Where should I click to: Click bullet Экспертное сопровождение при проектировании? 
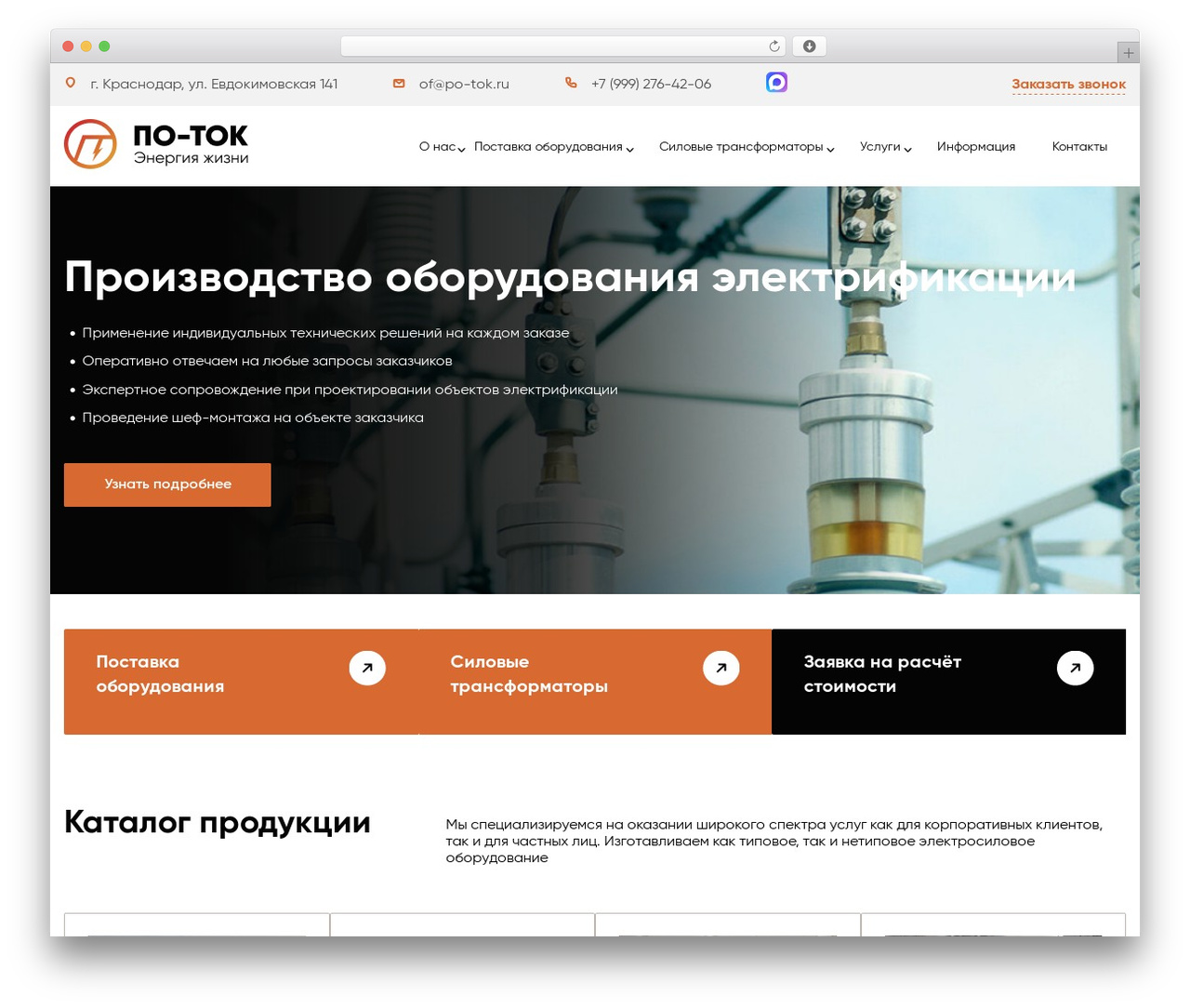click(350, 390)
